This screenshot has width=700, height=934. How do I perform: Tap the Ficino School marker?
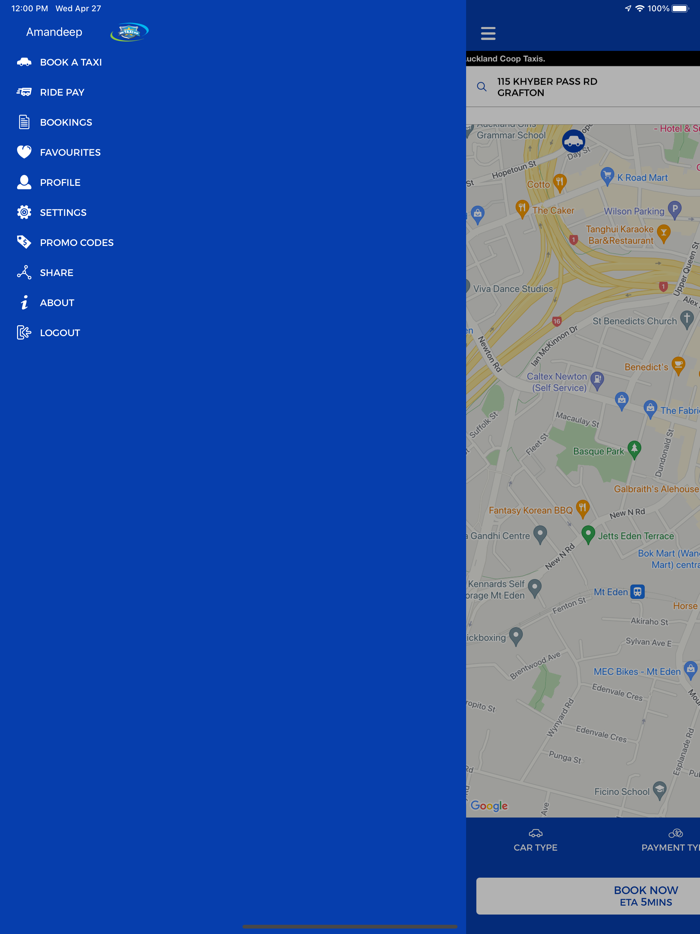tap(659, 790)
